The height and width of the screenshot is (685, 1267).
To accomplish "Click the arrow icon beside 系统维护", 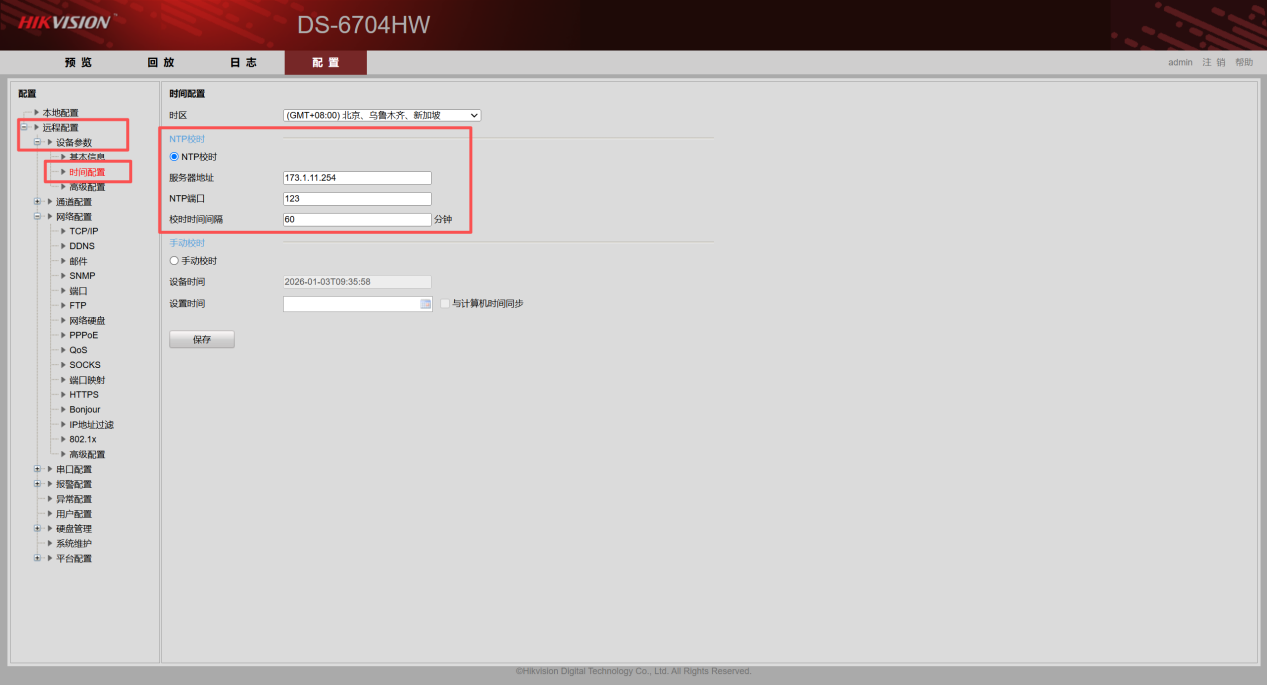I will (50, 543).
